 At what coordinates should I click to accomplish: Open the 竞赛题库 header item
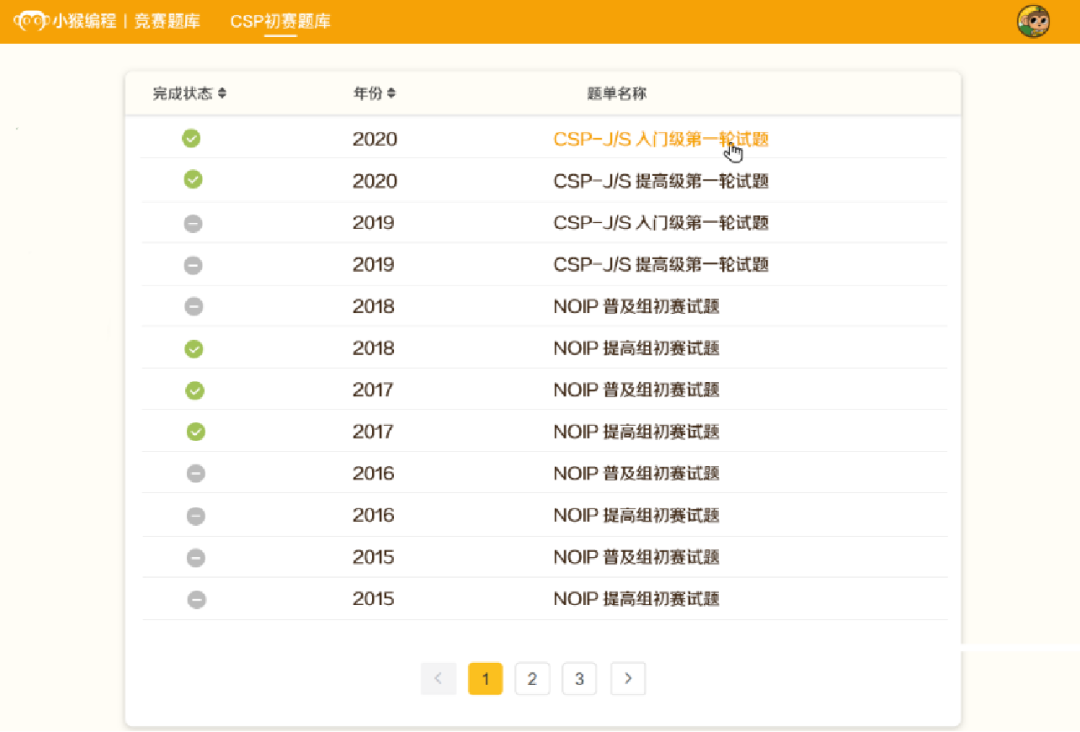[167, 21]
